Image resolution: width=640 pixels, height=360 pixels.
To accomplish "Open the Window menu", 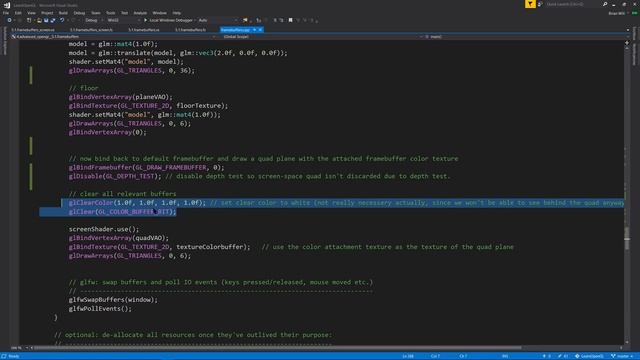I will click(159, 13).
